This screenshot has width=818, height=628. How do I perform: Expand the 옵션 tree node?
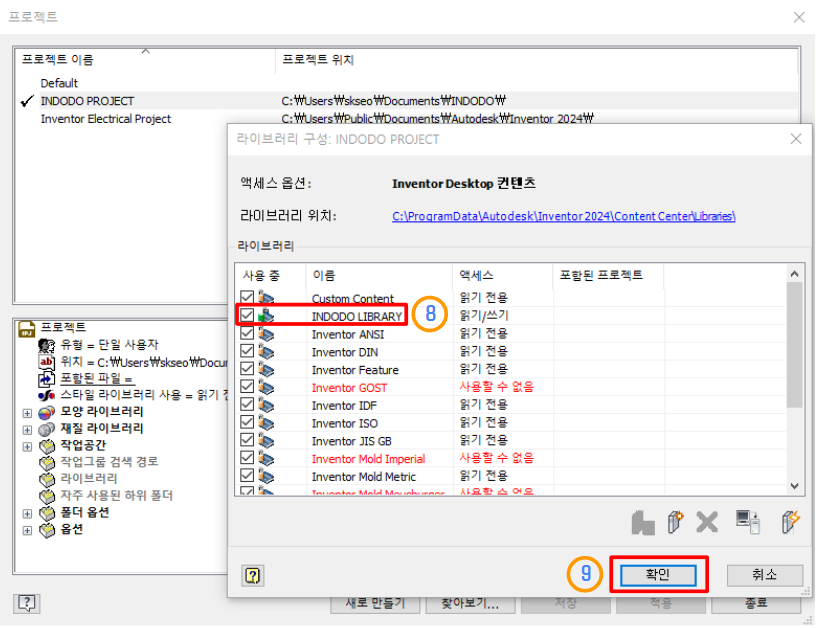[27, 531]
